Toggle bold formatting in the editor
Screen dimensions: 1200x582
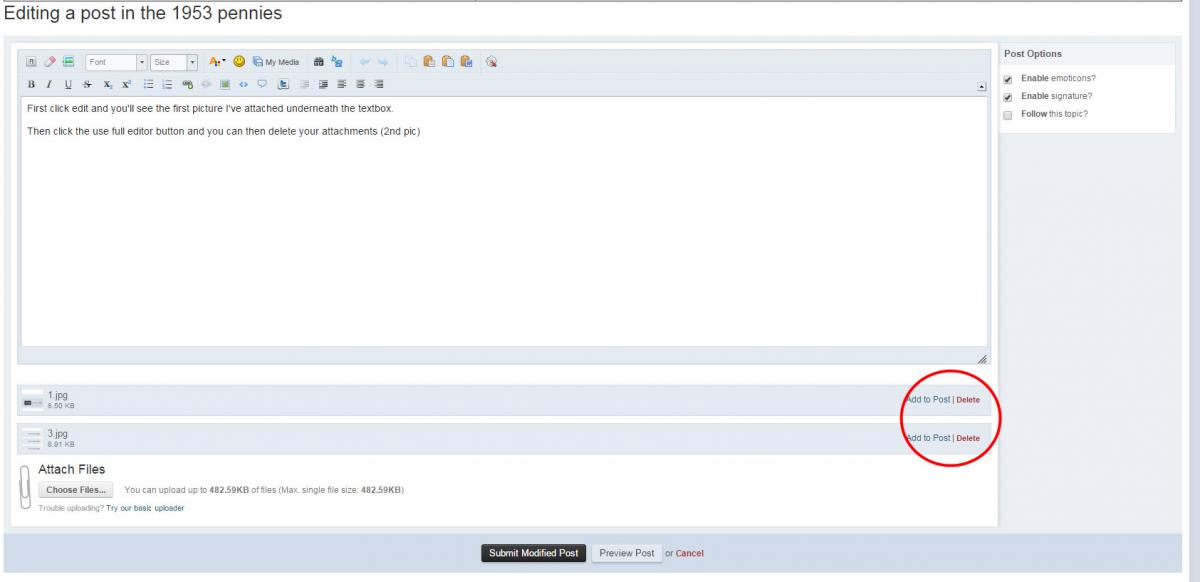coord(31,85)
